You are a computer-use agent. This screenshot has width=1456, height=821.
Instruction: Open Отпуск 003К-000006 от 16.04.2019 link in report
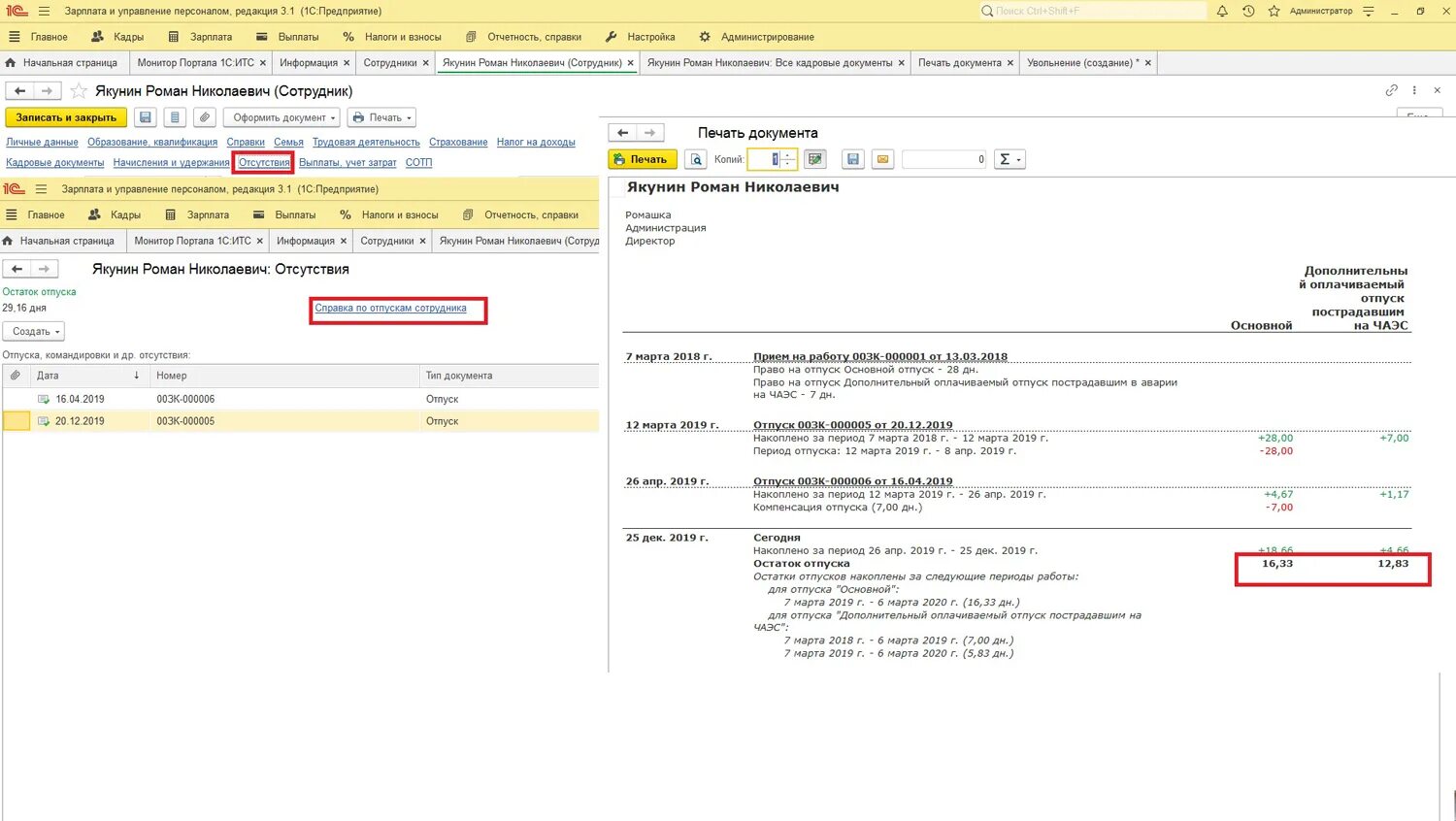pyautogui.click(x=852, y=481)
